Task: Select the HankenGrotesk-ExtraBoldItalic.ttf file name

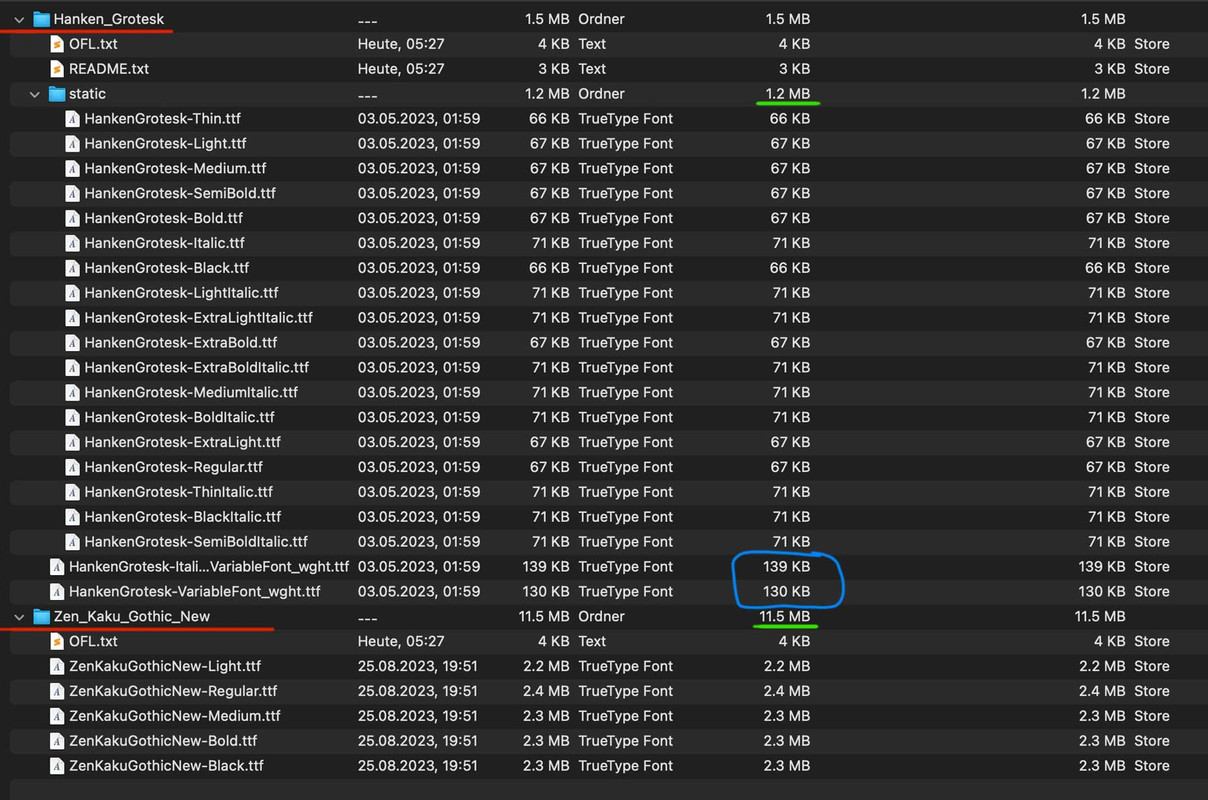Action: point(197,368)
